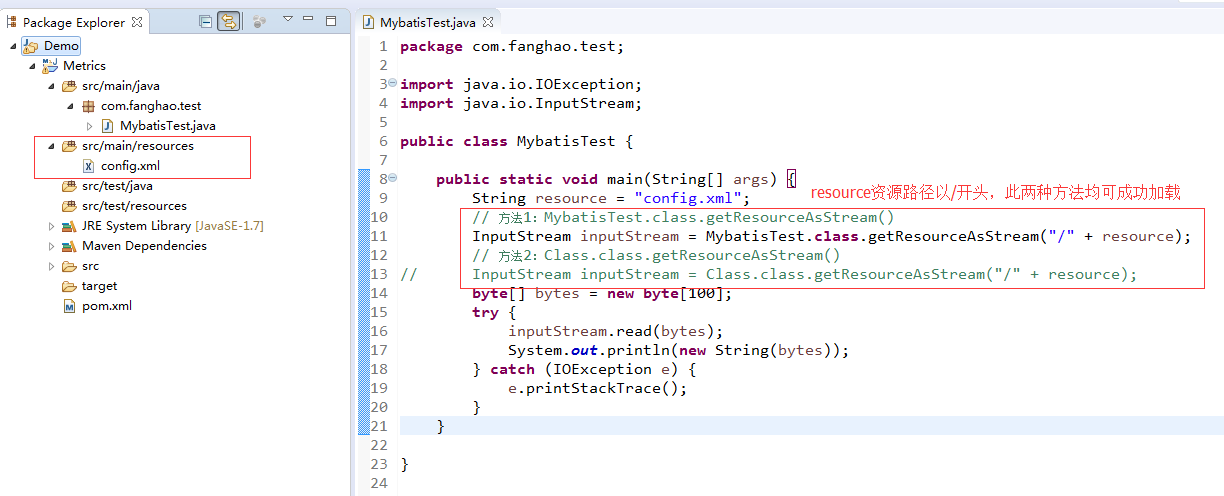The height and width of the screenshot is (496, 1224).
Task: Click the Metrics Maven project icon
Action: point(50,66)
